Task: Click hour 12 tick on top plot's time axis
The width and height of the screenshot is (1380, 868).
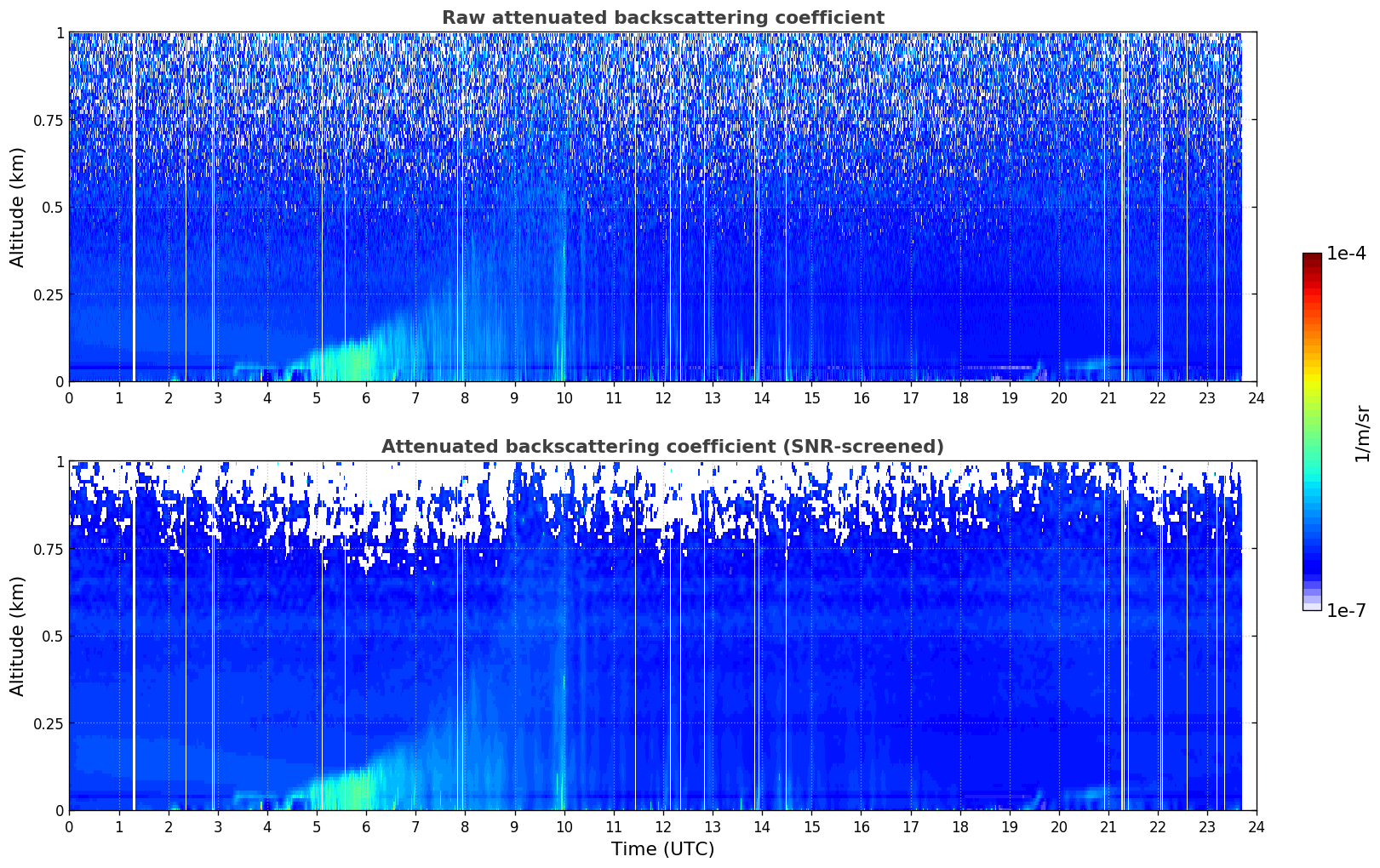Action: click(662, 397)
